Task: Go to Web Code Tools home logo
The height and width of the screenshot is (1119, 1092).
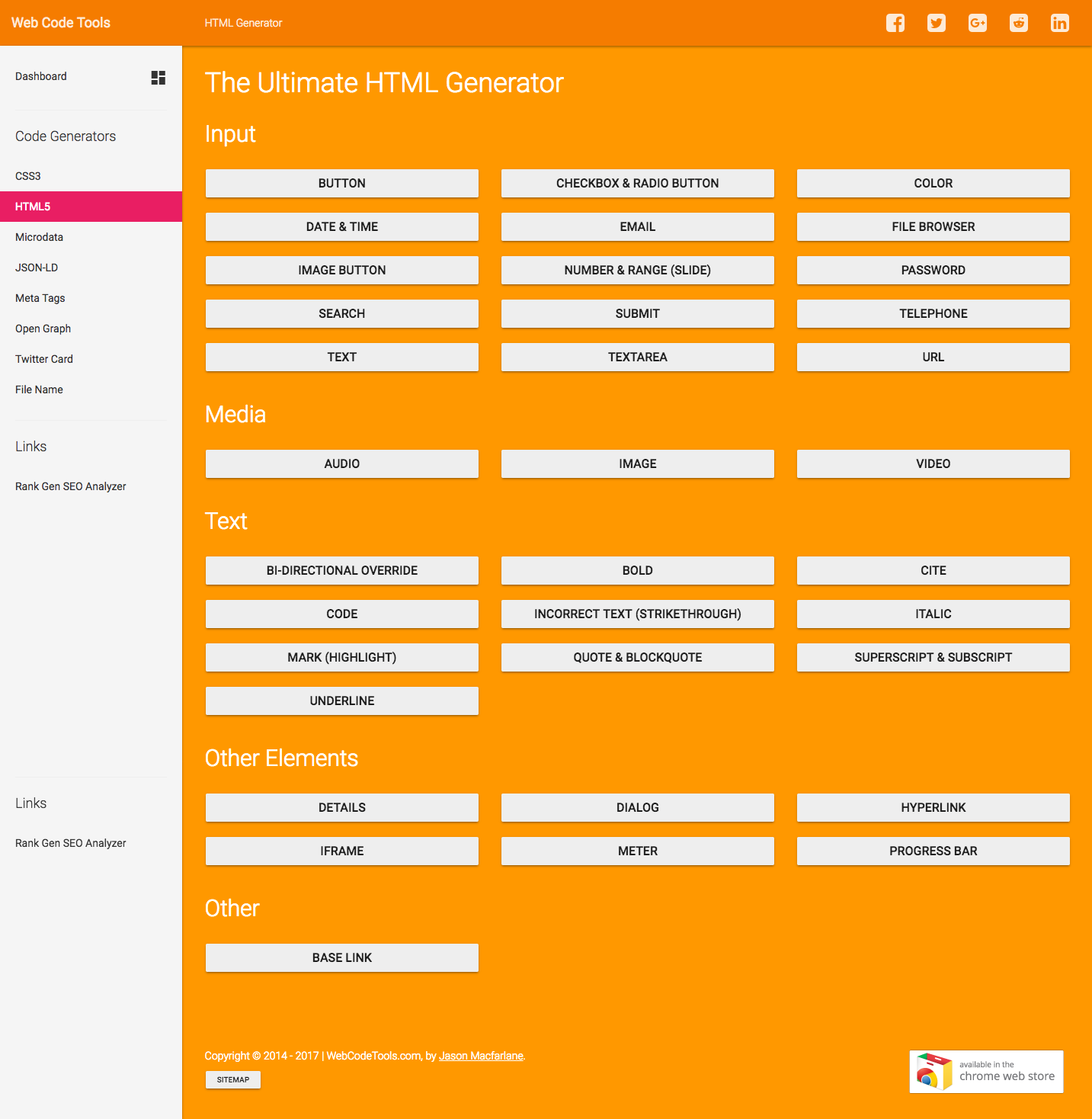Action: pyautogui.click(x=61, y=23)
